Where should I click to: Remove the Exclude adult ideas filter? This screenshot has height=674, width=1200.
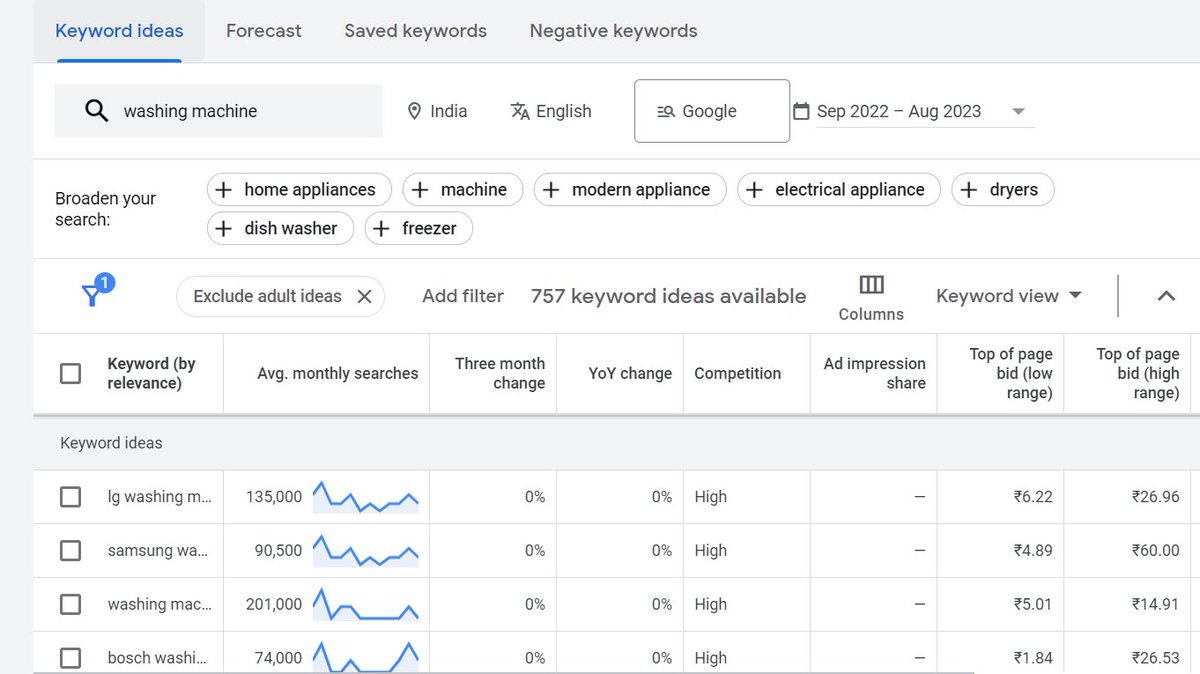(x=364, y=296)
